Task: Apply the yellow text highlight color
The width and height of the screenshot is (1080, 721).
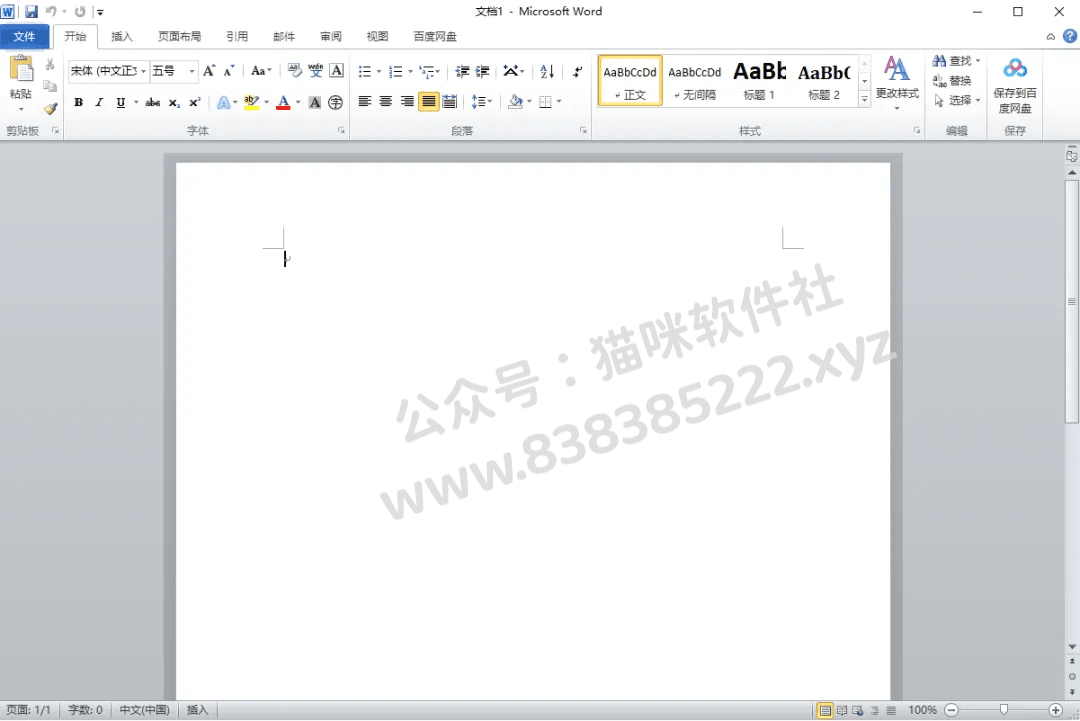Action: 251,103
